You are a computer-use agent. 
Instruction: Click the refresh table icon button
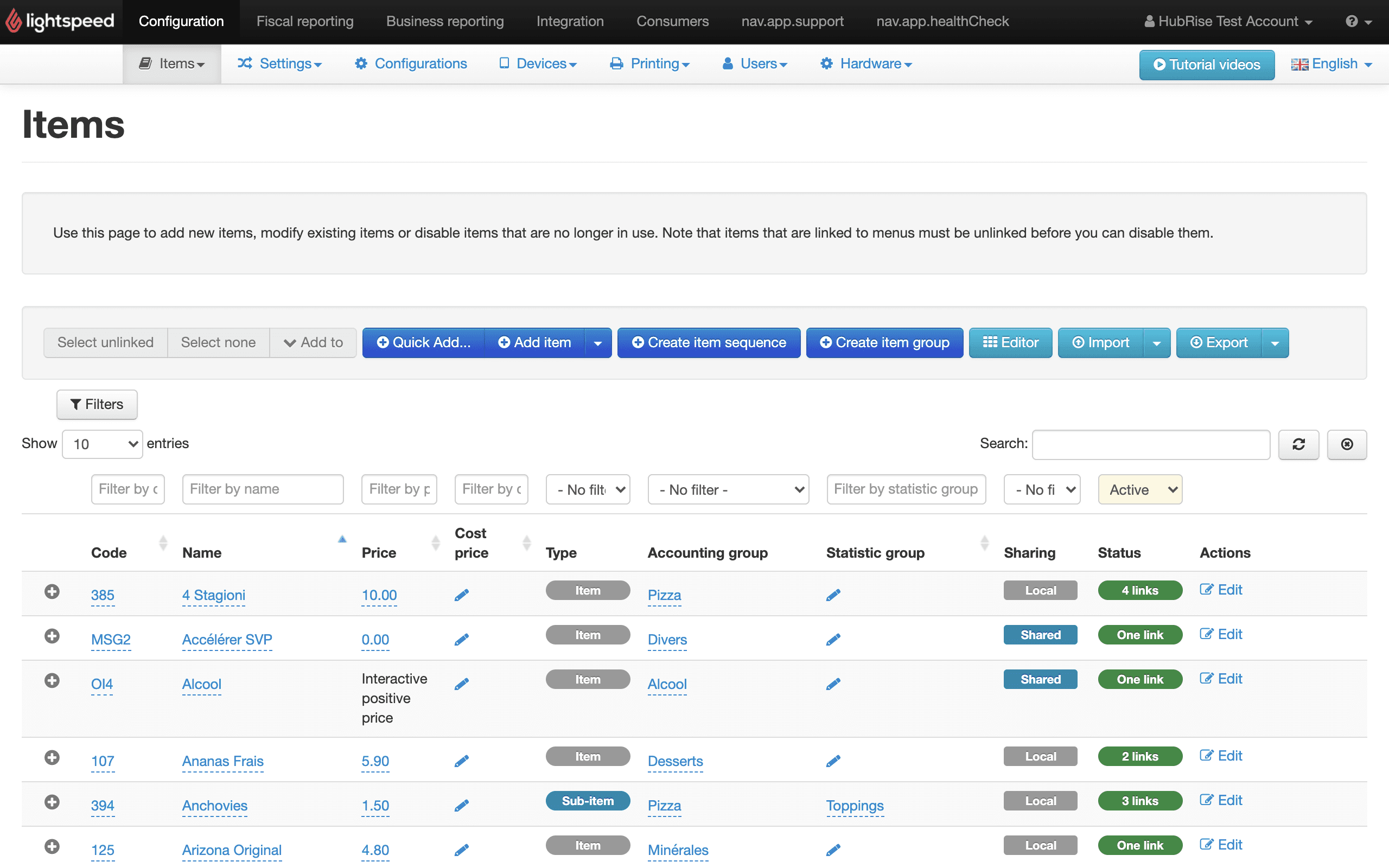[x=1298, y=444]
